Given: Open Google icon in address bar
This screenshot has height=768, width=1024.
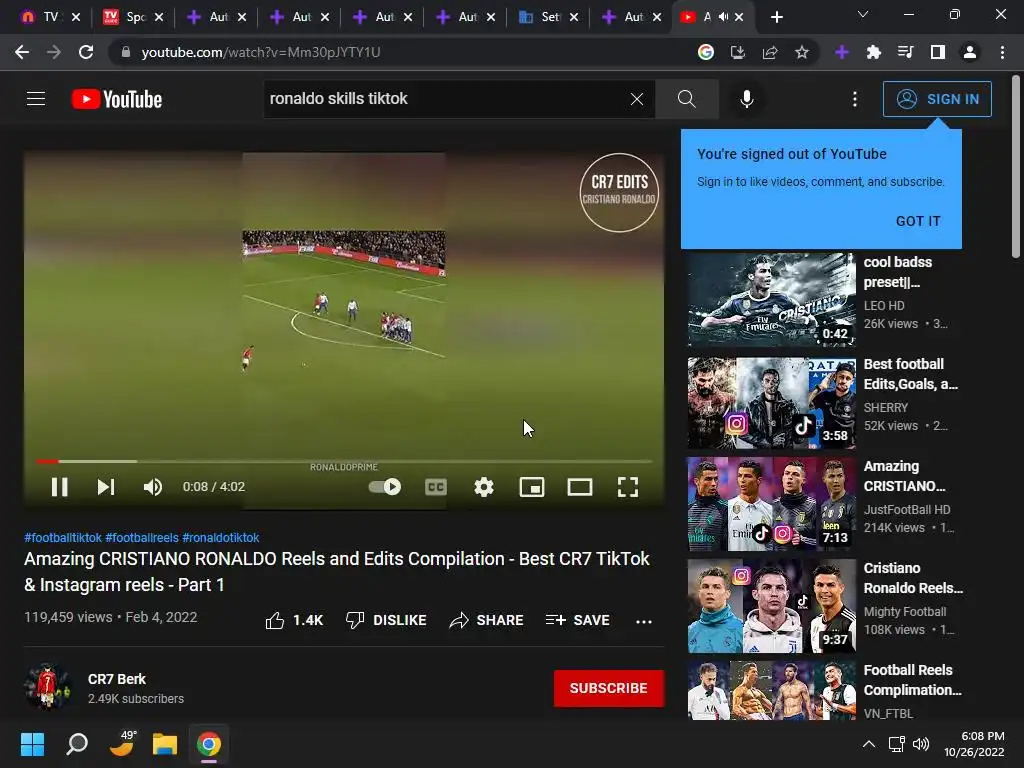Looking at the screenshot, I should 705,52.
